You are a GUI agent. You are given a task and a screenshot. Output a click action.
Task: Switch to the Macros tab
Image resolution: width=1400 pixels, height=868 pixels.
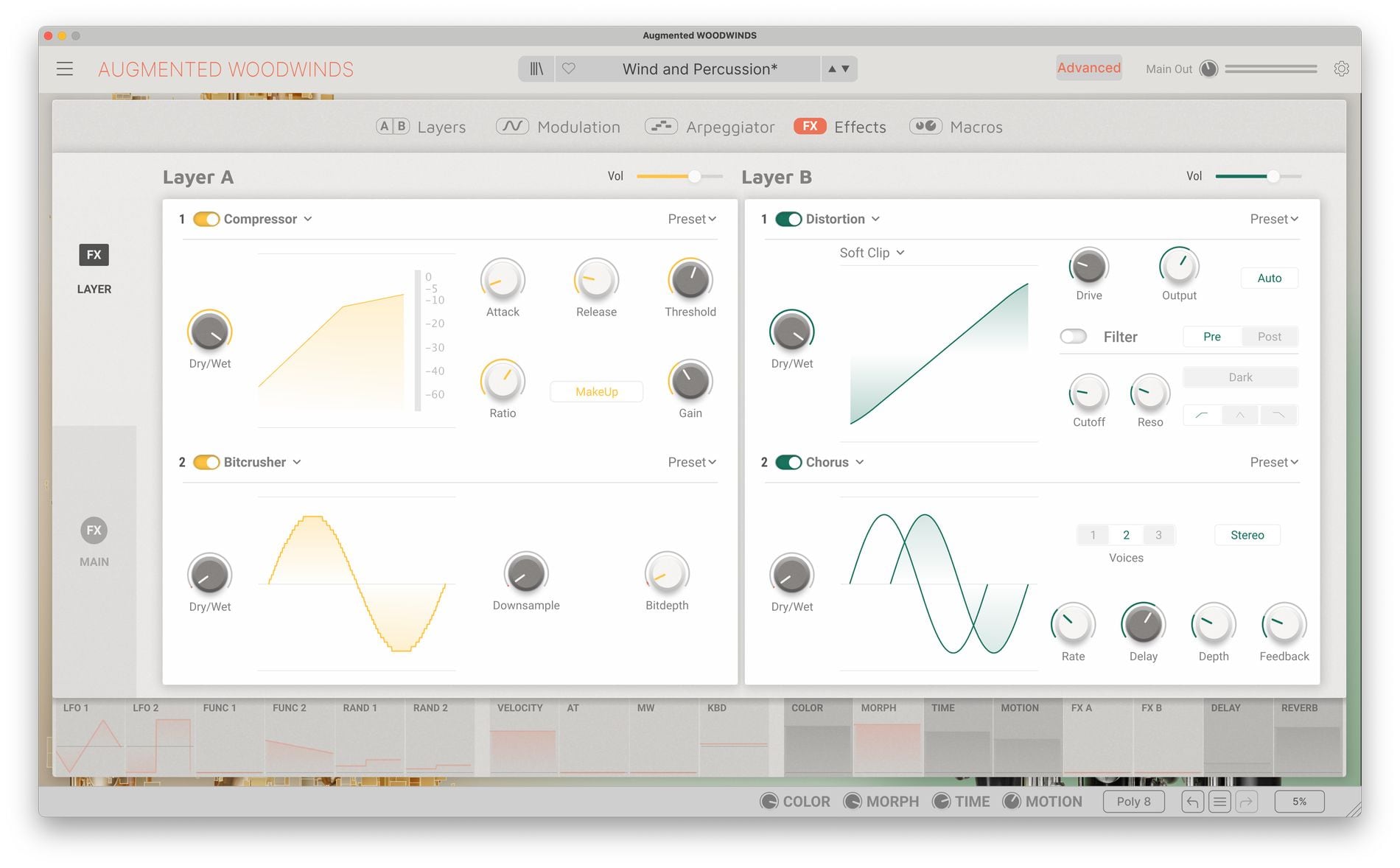click(x=956, y=127)
